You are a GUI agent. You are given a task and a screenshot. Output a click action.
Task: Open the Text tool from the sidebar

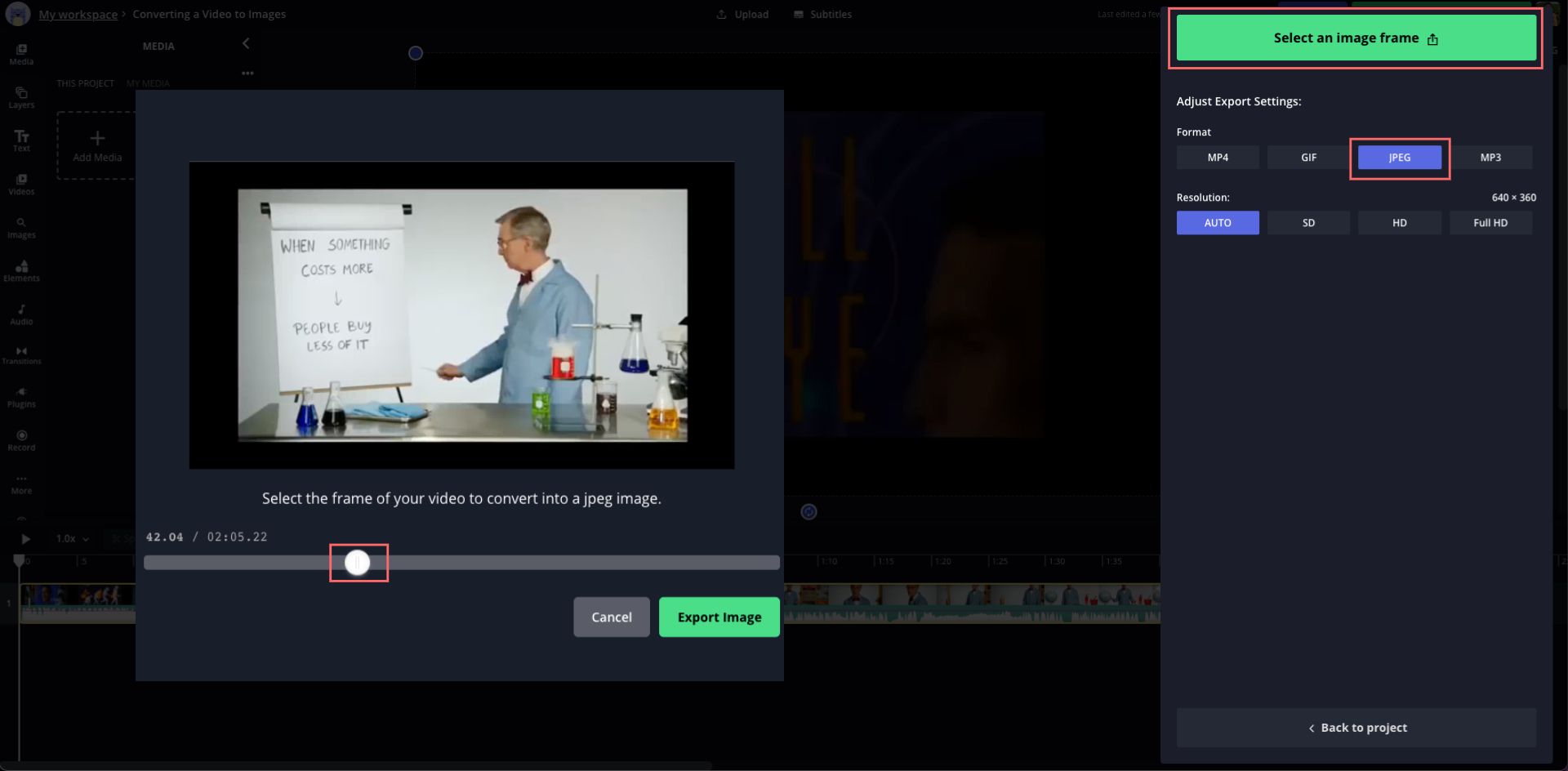point(21,140)
